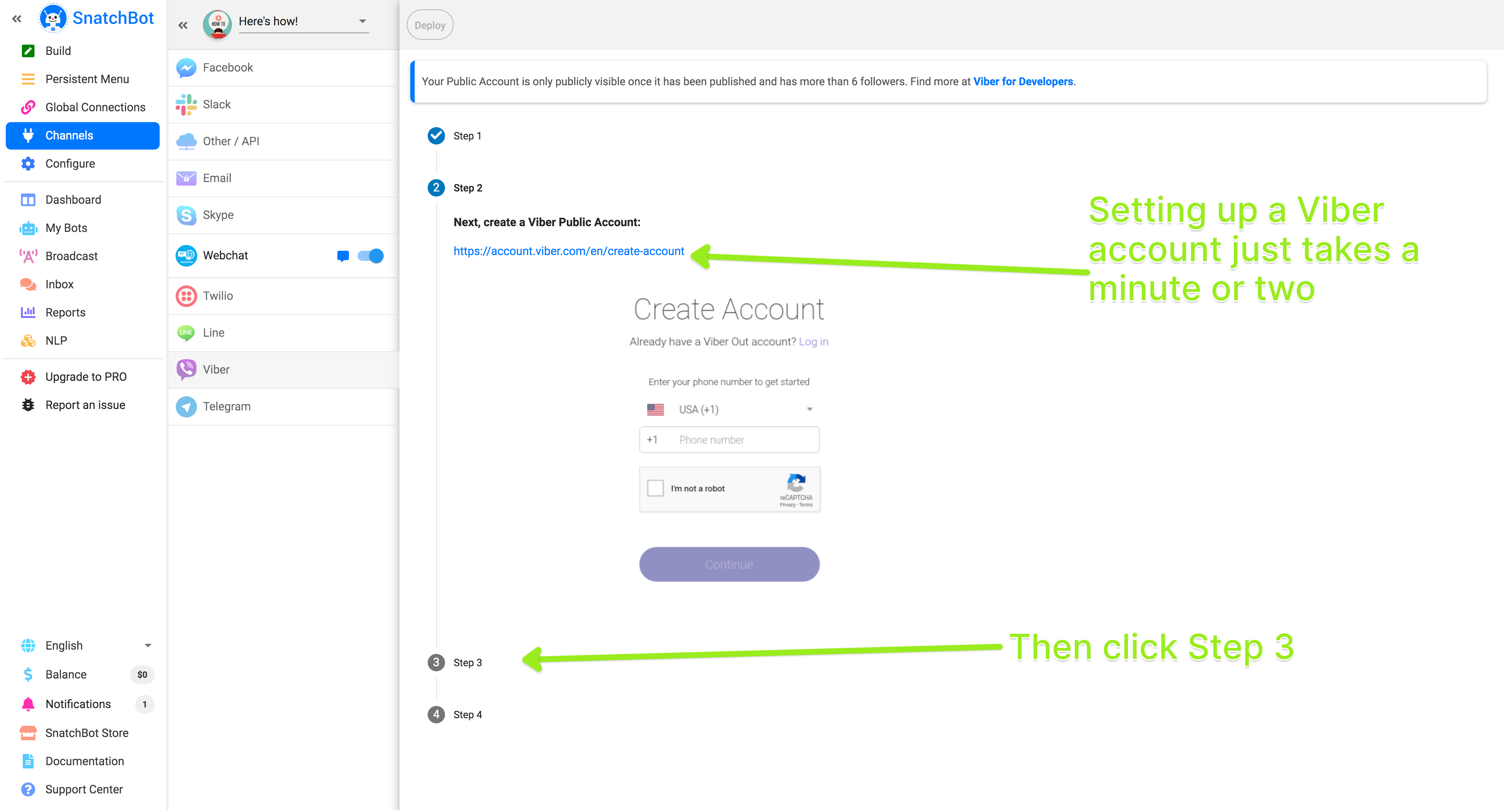The height and width of the screenshot is (810, 1512).
Task: Open the USA (+1) country dropdown
Action: click(x=729, y=409)
